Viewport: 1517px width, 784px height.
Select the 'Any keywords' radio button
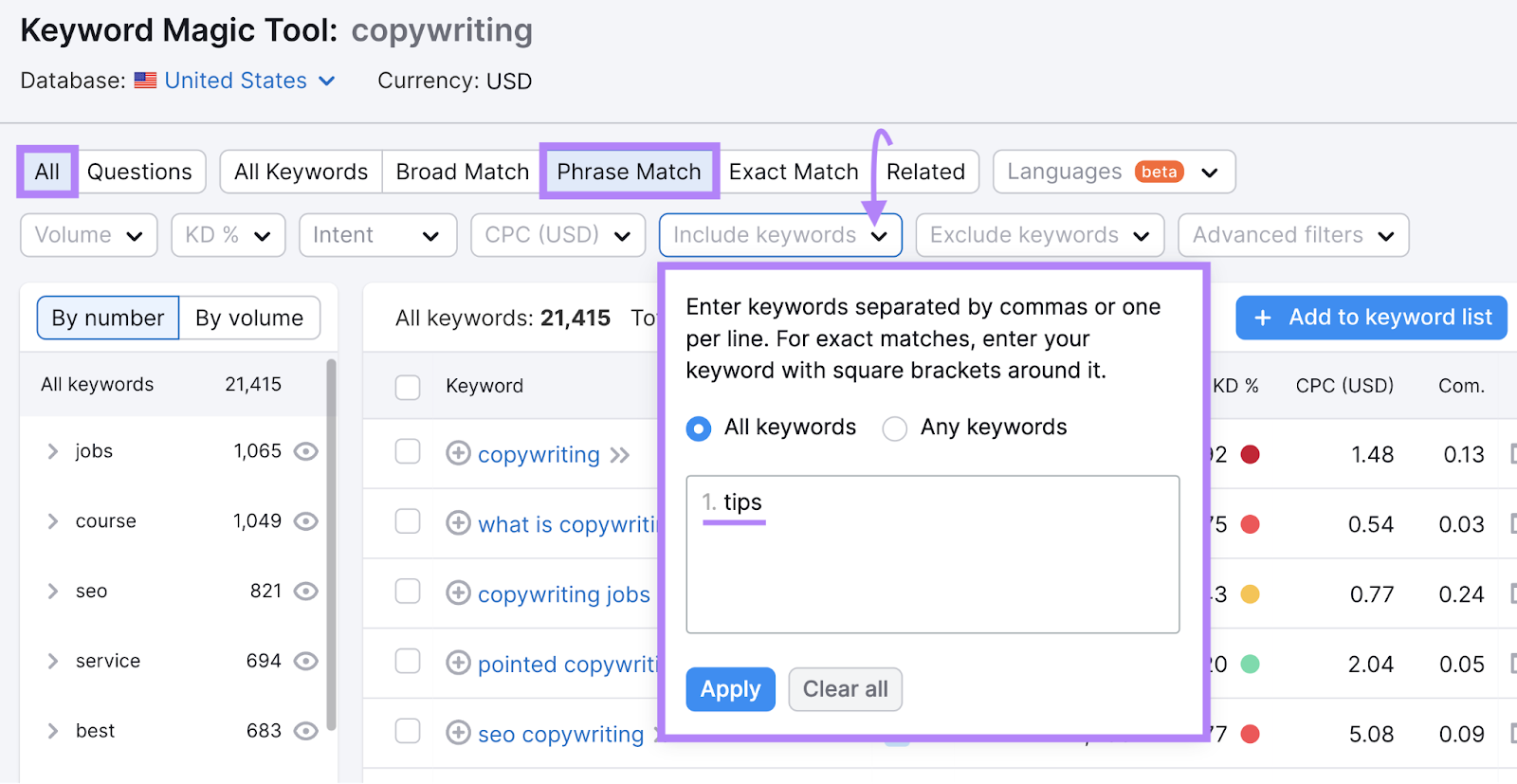(894, 428)
